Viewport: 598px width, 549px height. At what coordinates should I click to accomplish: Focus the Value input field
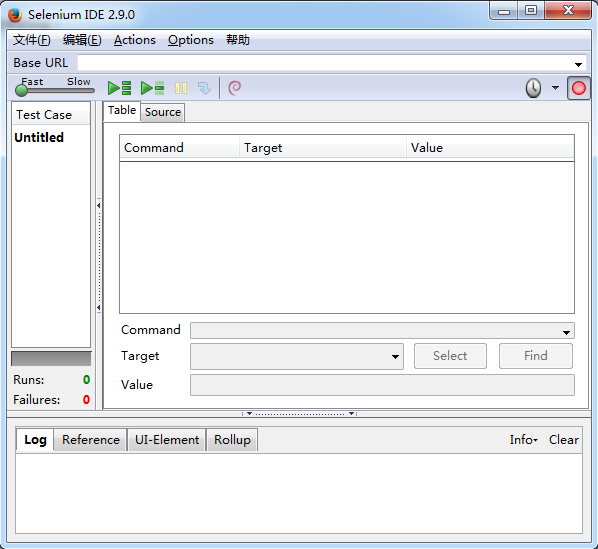382,385
